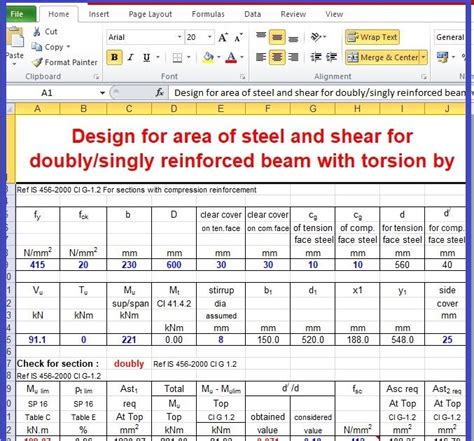Toggle Wrap Text
Screen dimensions: 474x441
pyautogui.click(x=372, y=37)
